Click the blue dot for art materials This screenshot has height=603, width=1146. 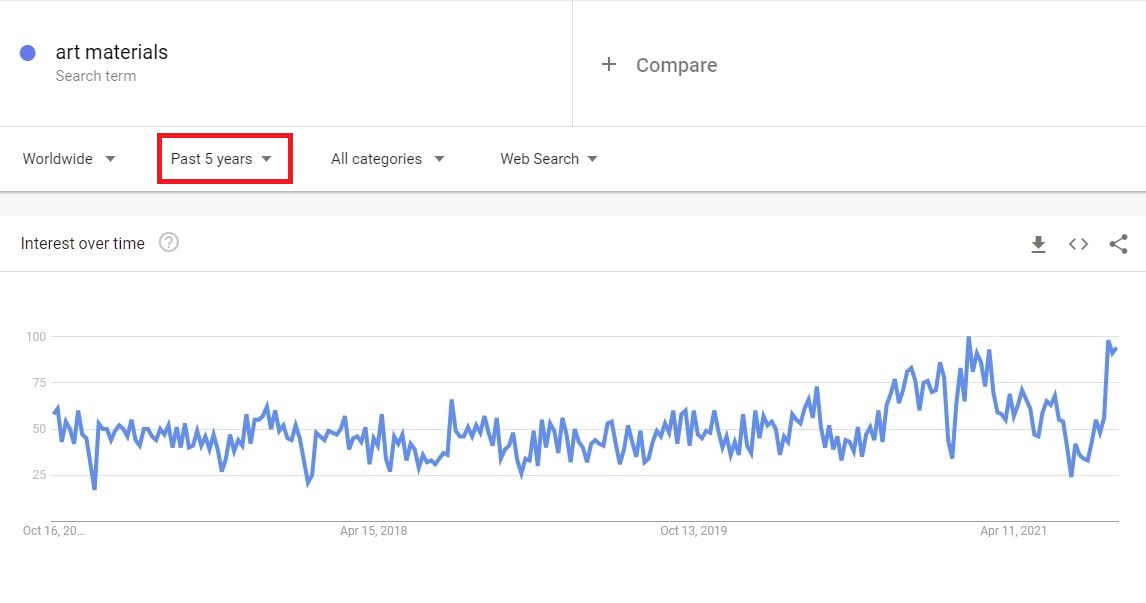28,53
